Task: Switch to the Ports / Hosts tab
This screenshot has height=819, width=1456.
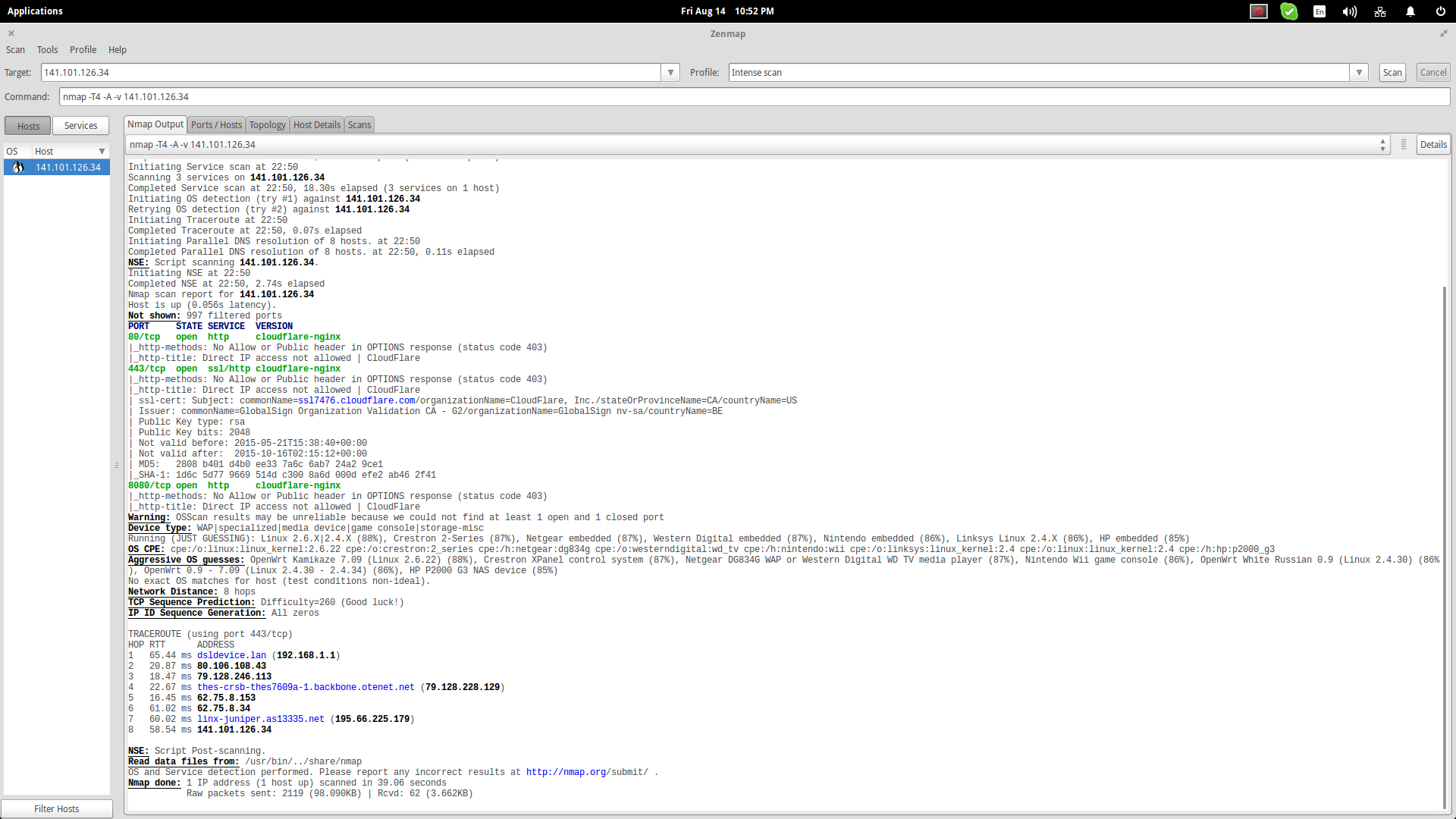Action: point(216,125)
